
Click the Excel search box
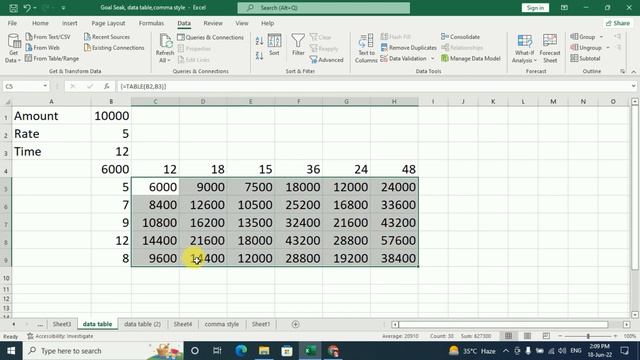click(x=324, y=8)
